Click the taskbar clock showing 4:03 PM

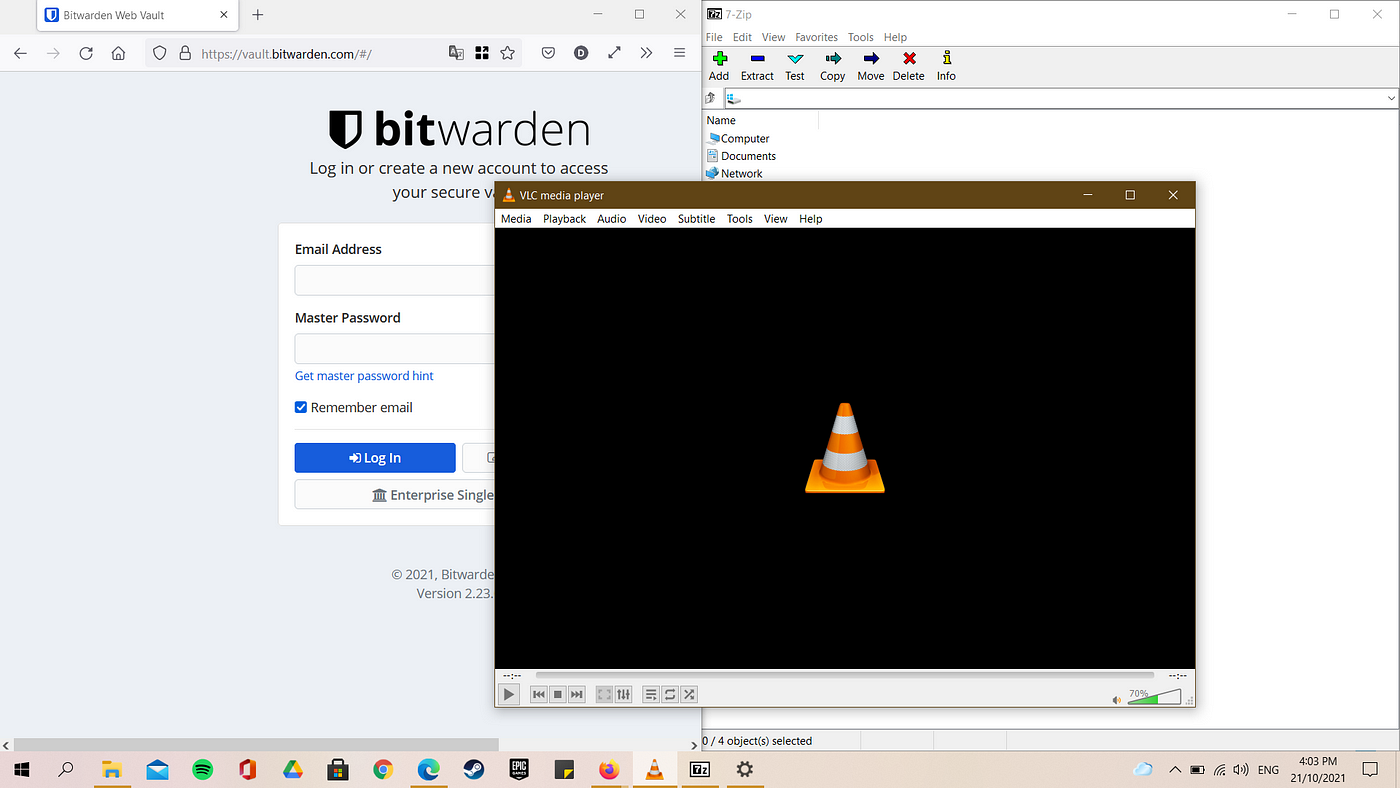tap(1317, 770)
